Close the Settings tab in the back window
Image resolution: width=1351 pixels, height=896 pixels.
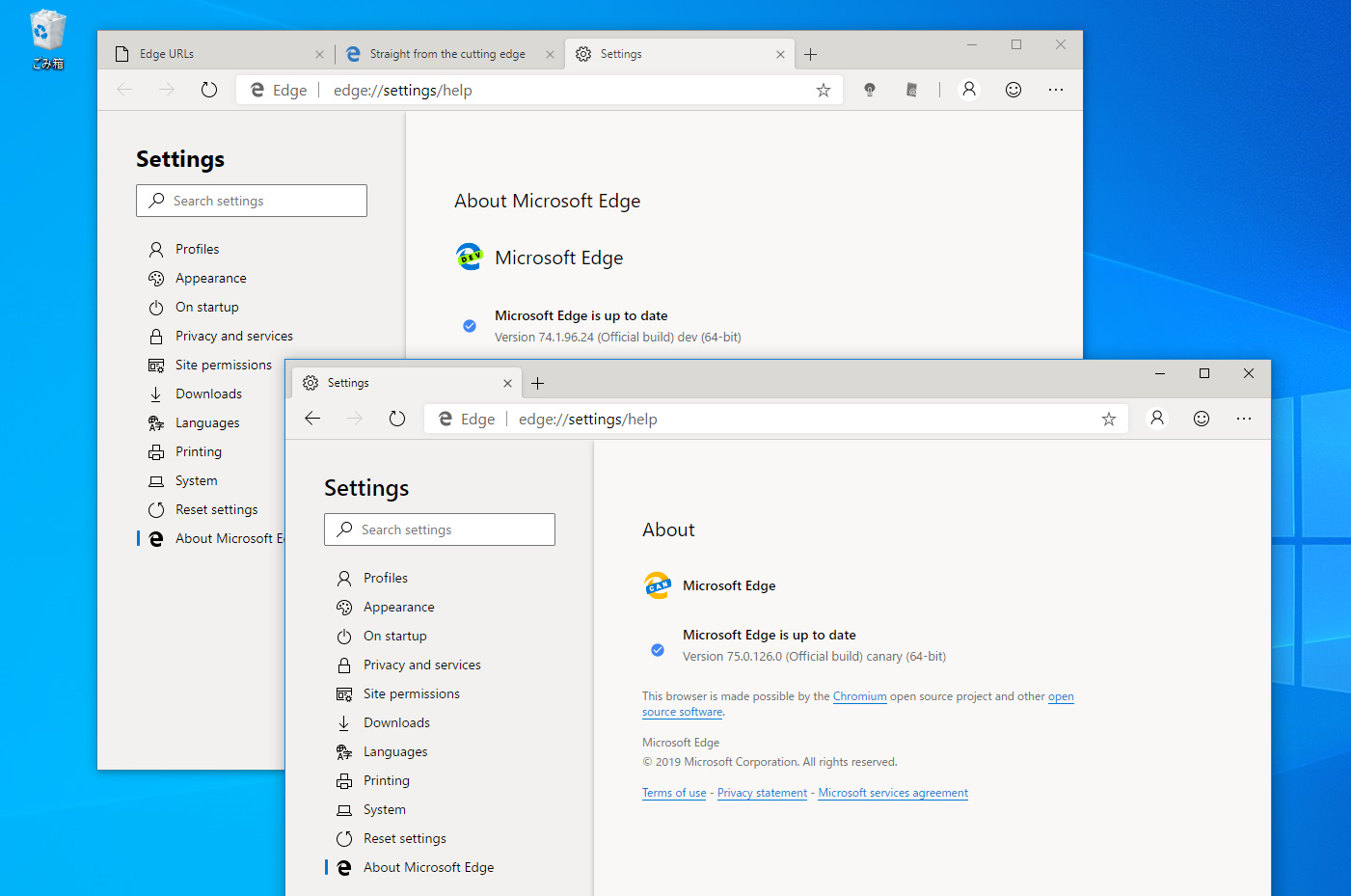coord(780,54)
